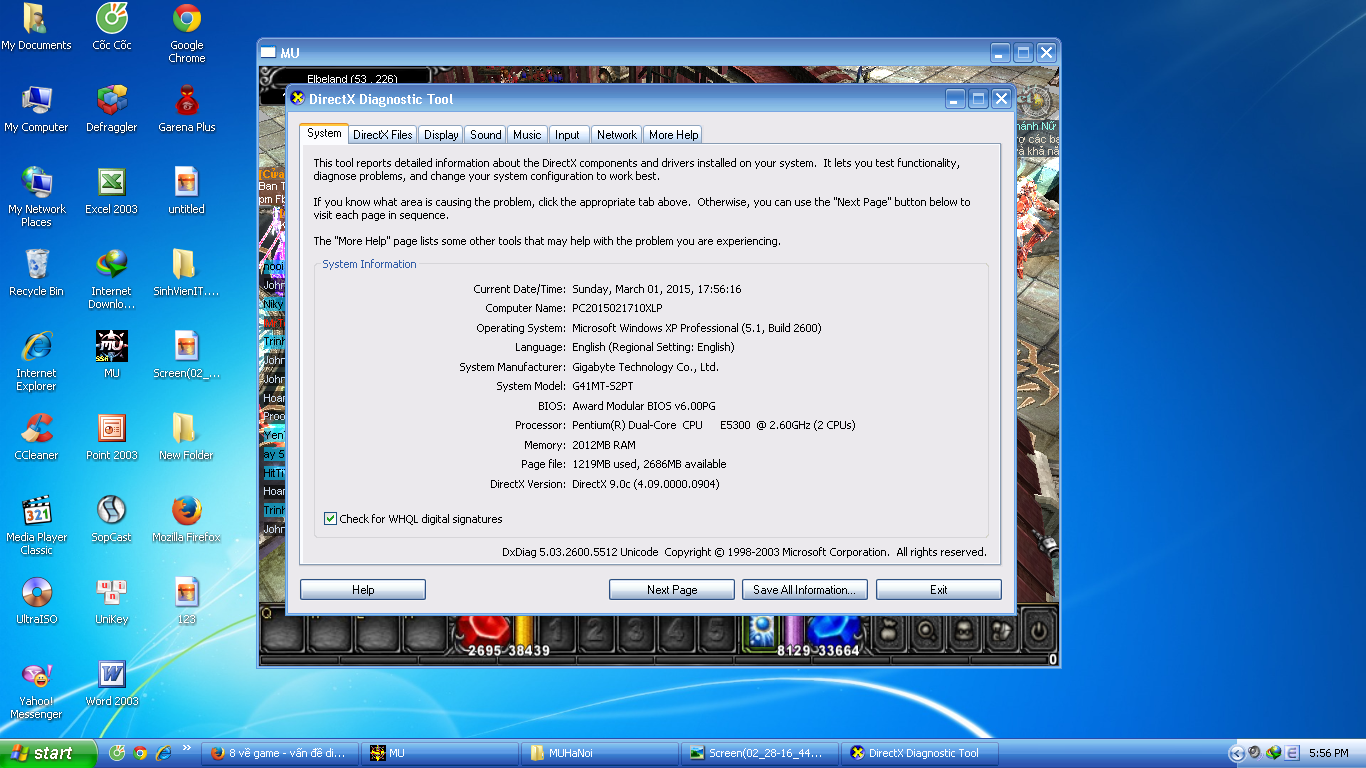
Task: Click 'DirectX 9.0c (4.09.0000.0904)' version text
Action: coord(645,484)
